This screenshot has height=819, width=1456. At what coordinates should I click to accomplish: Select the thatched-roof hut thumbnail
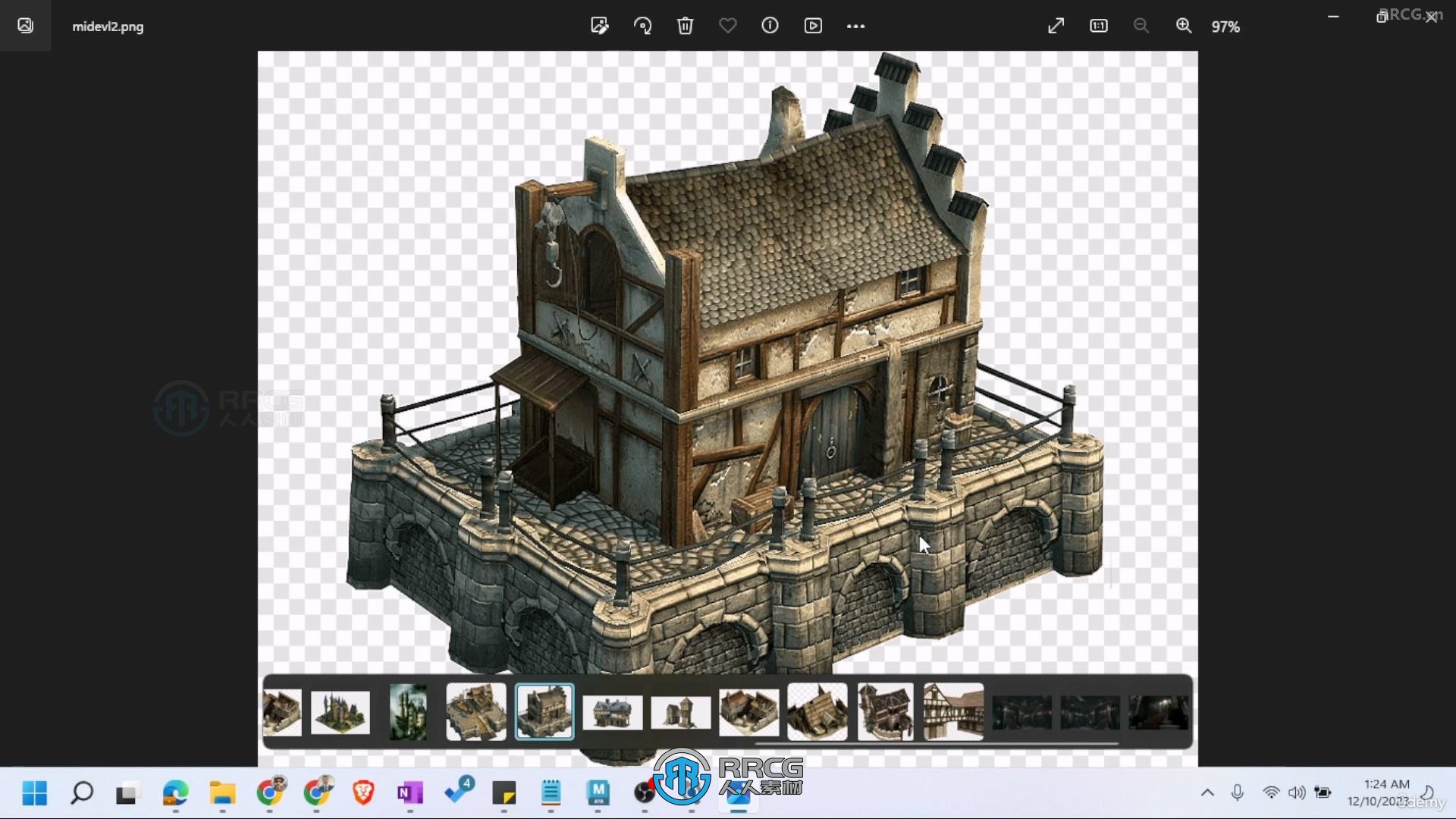tap(817, 711)
